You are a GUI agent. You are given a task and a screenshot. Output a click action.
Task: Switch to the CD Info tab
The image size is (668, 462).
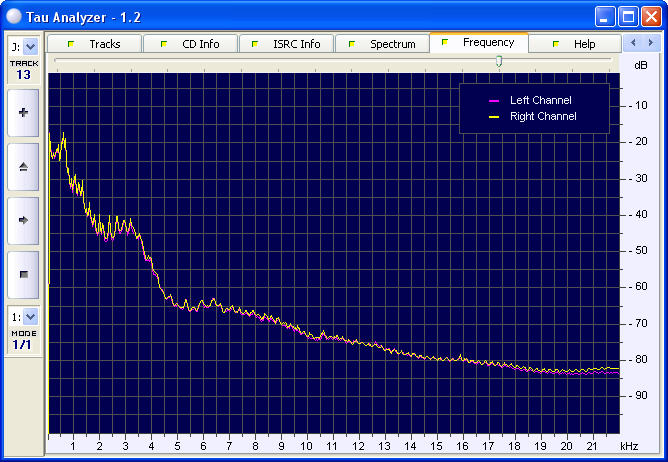[190, 44]
